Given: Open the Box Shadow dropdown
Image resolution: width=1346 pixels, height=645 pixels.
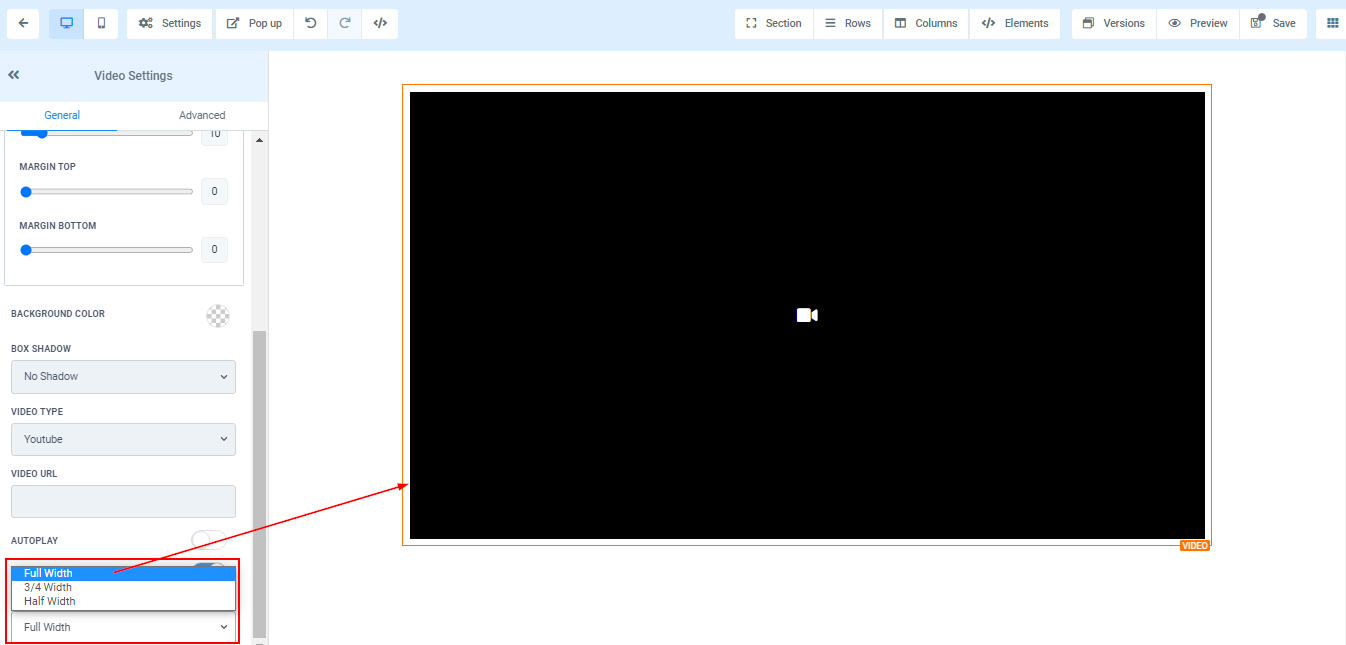Looking at the screenshot, I should (123, 377).
